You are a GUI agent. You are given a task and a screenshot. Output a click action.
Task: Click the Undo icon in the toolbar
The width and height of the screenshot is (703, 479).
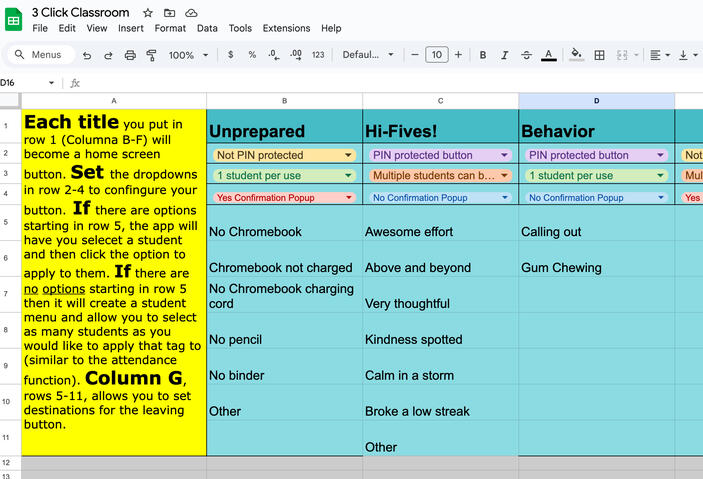point(86,55)
